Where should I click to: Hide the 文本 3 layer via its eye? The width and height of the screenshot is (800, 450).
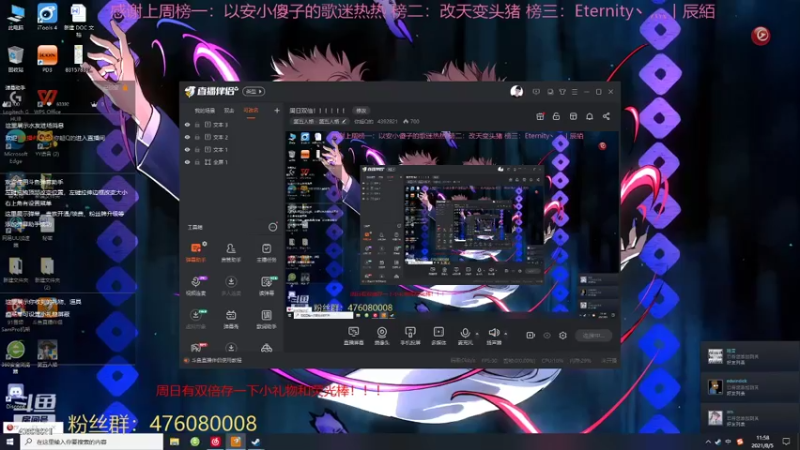pyautogui.click(x=187, y=124)
